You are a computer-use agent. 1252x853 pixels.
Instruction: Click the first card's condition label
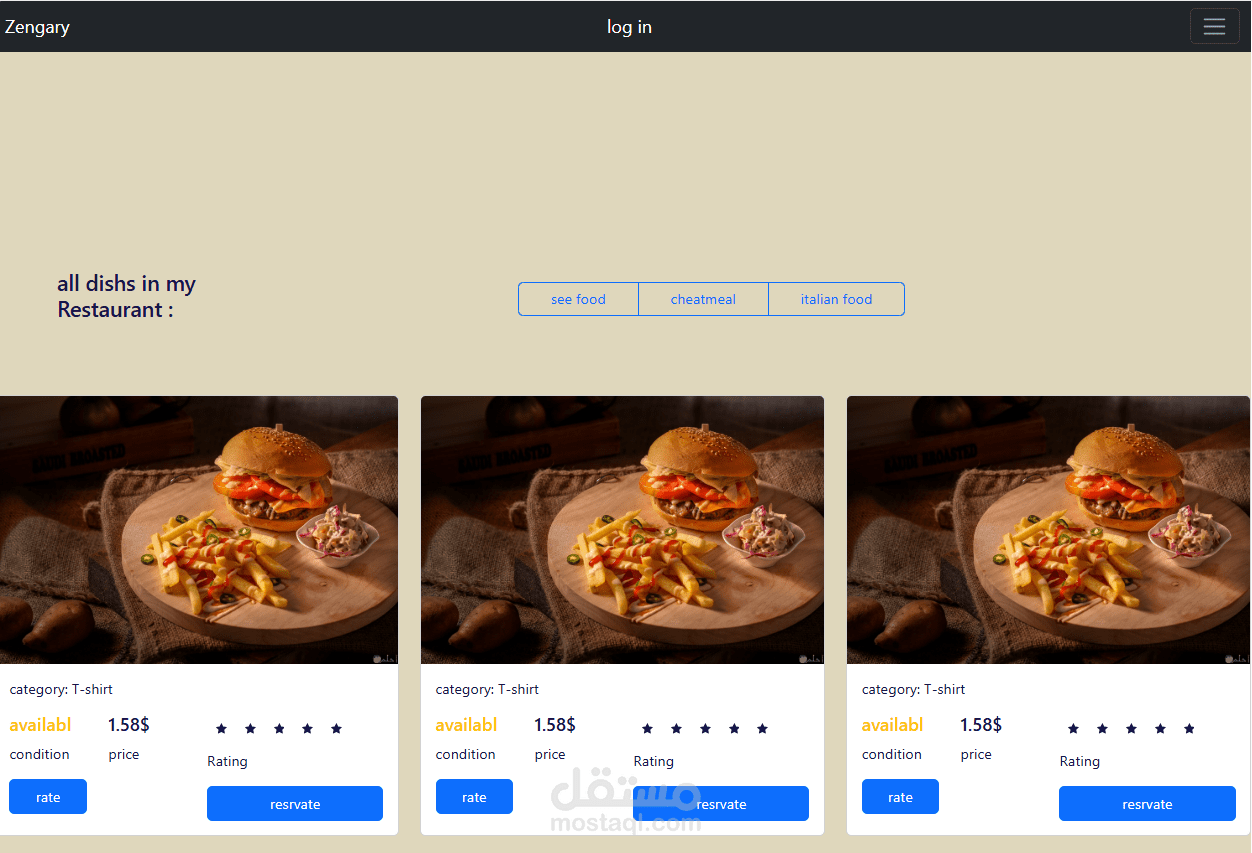point(39,754)
